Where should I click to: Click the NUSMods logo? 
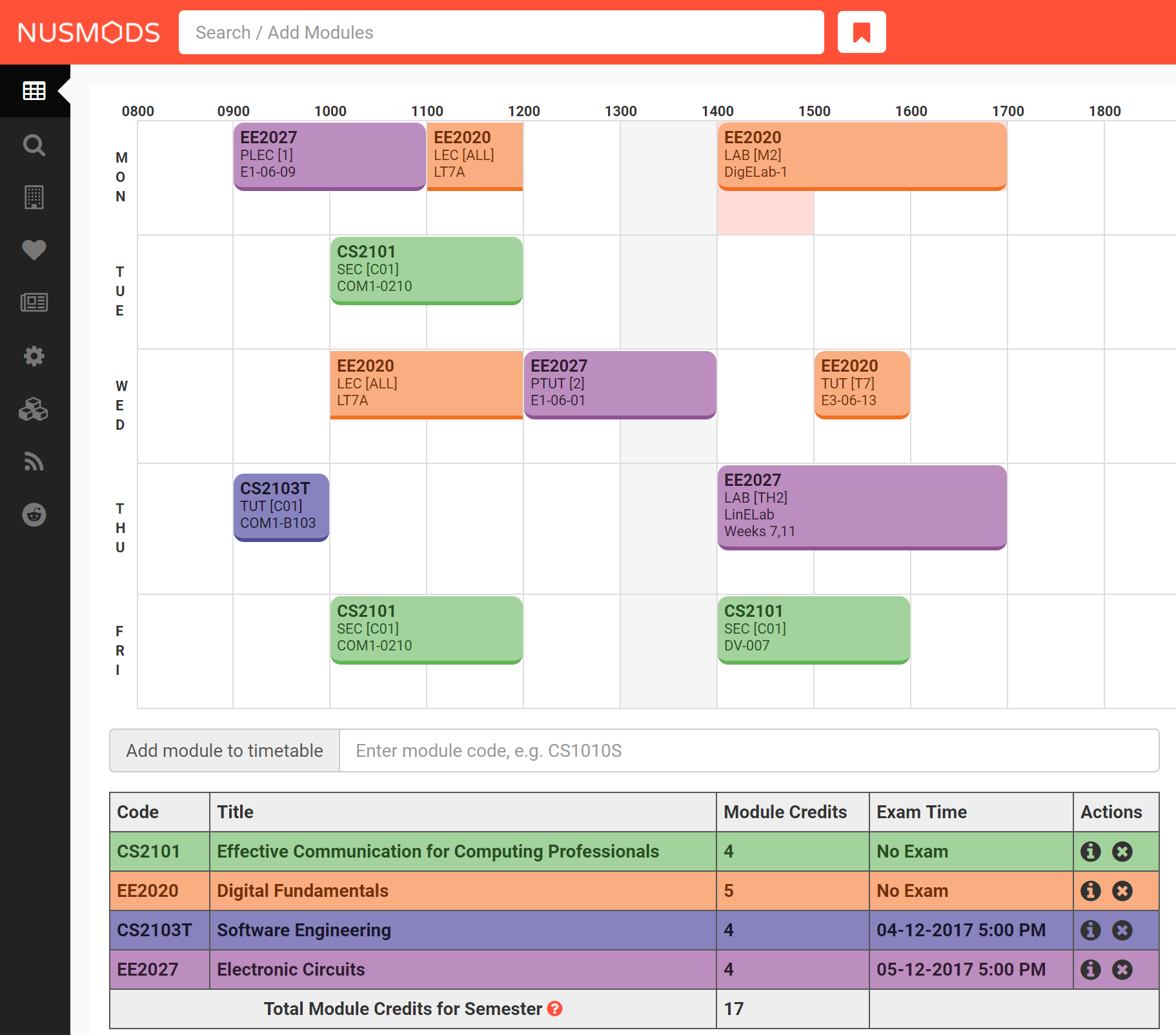click(89, 32)
